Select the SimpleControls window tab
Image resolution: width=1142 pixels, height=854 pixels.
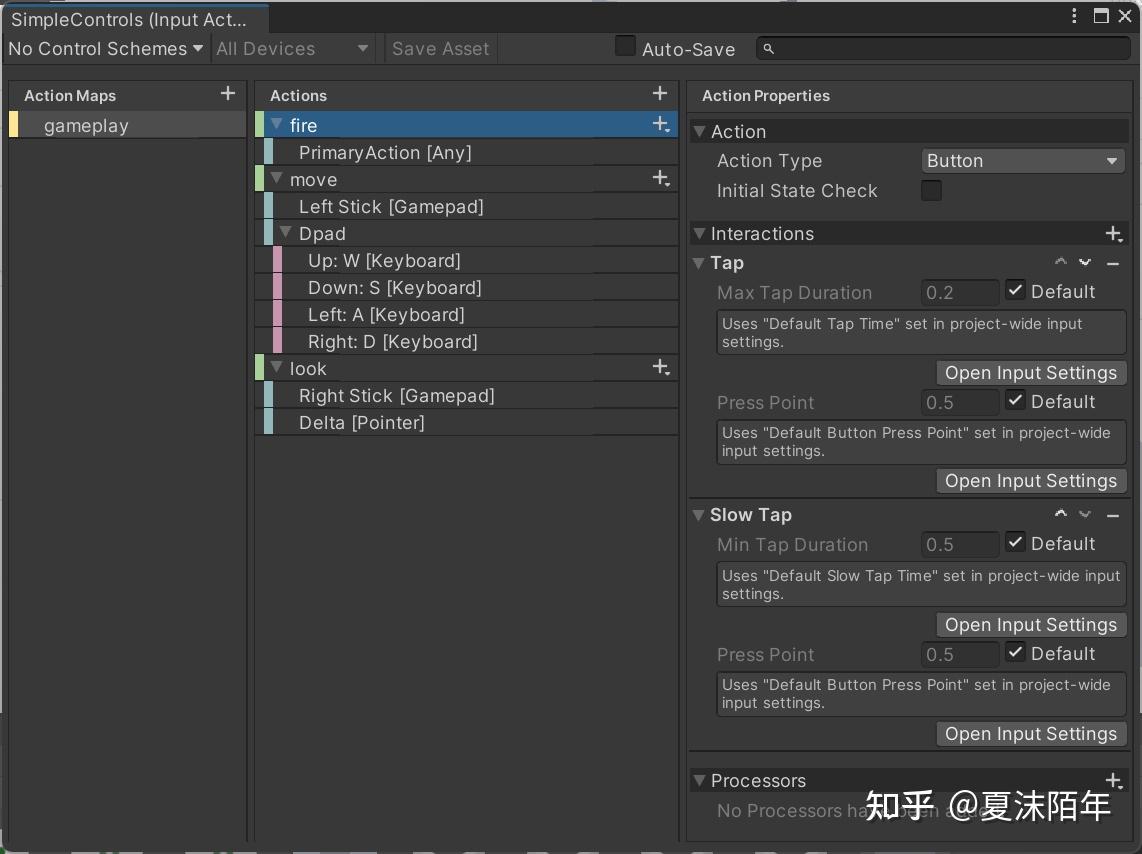[130, 18]
